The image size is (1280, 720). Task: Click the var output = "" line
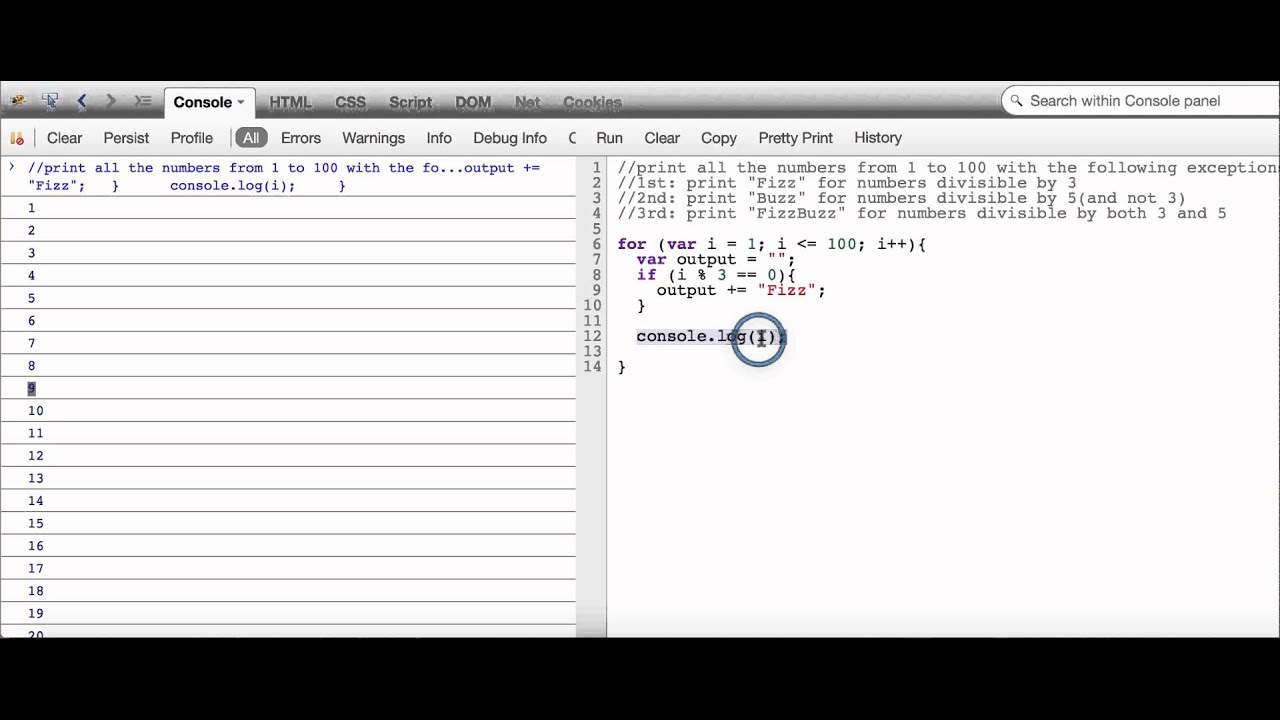(716, 259)
